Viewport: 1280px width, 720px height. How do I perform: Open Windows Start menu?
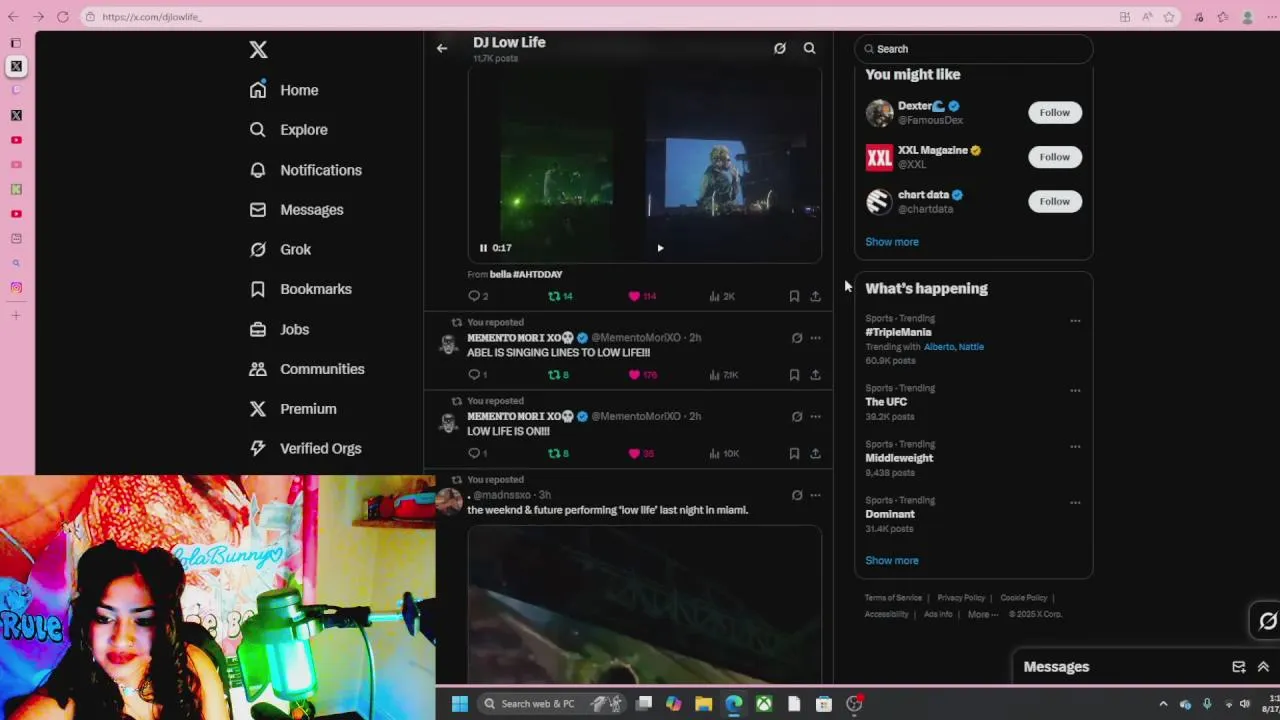coord(460,704)
